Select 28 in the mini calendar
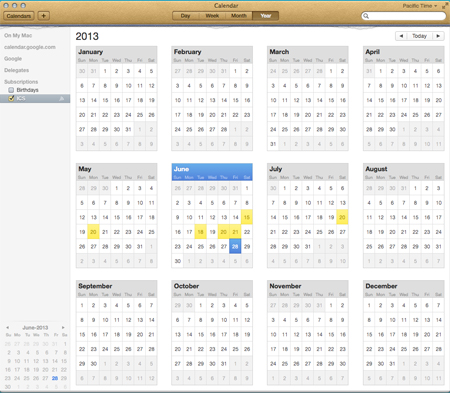Screen dimensions: 450x393 click(55, 378)
